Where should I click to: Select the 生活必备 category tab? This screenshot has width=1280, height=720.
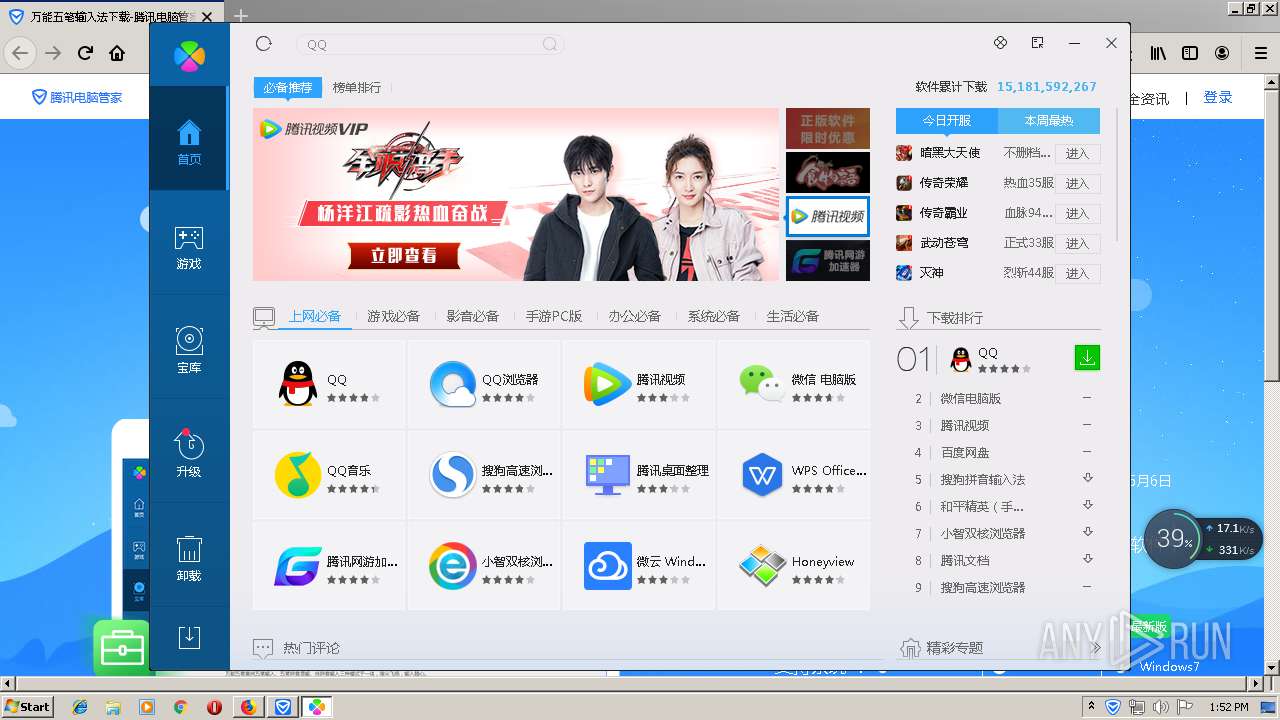click(x=792, y=316)
